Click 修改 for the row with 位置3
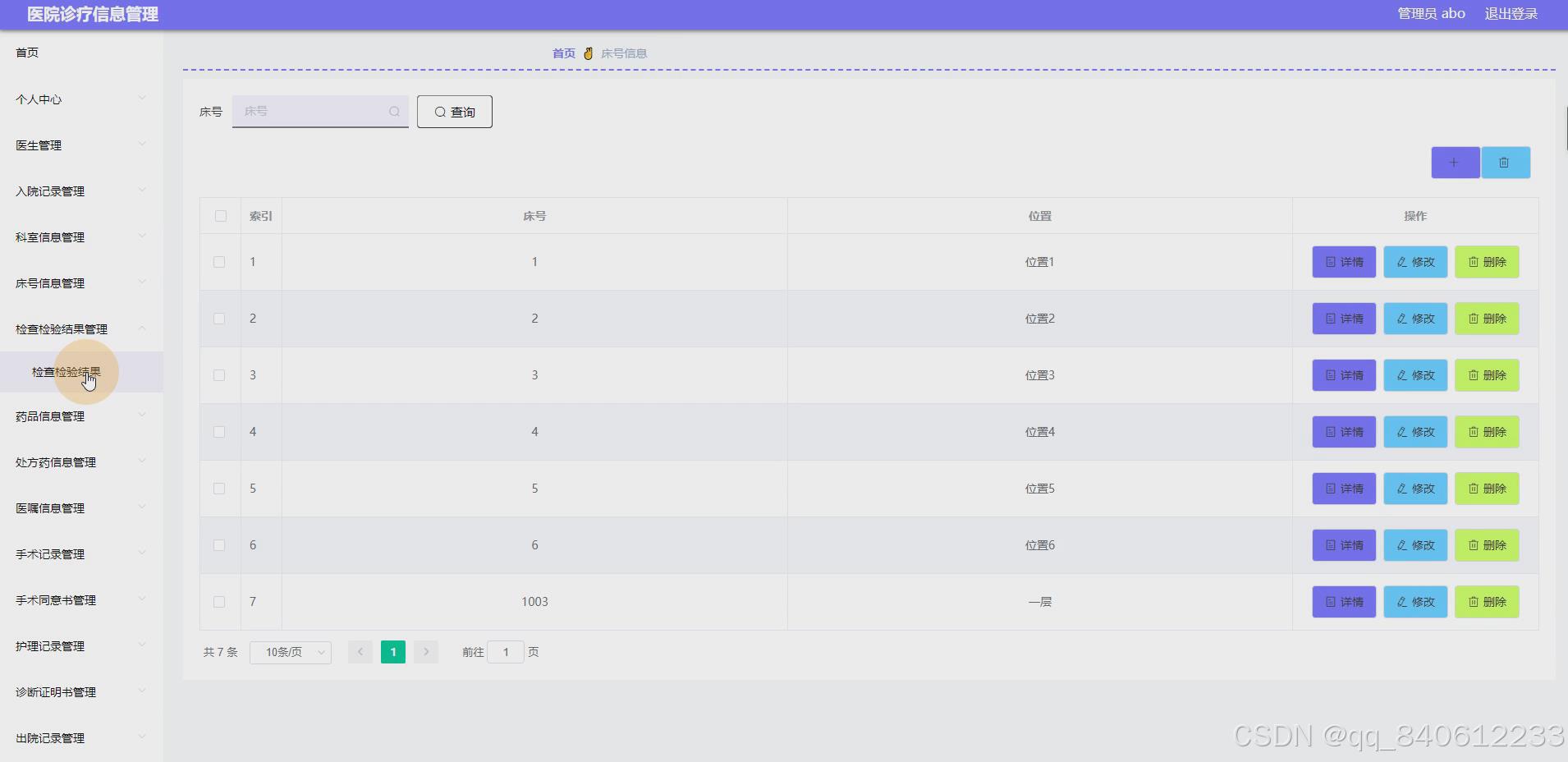 coord(1415,375)
